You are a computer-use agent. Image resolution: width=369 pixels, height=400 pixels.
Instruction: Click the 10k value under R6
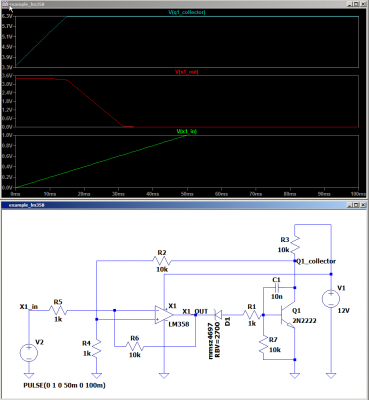[134, 355]
